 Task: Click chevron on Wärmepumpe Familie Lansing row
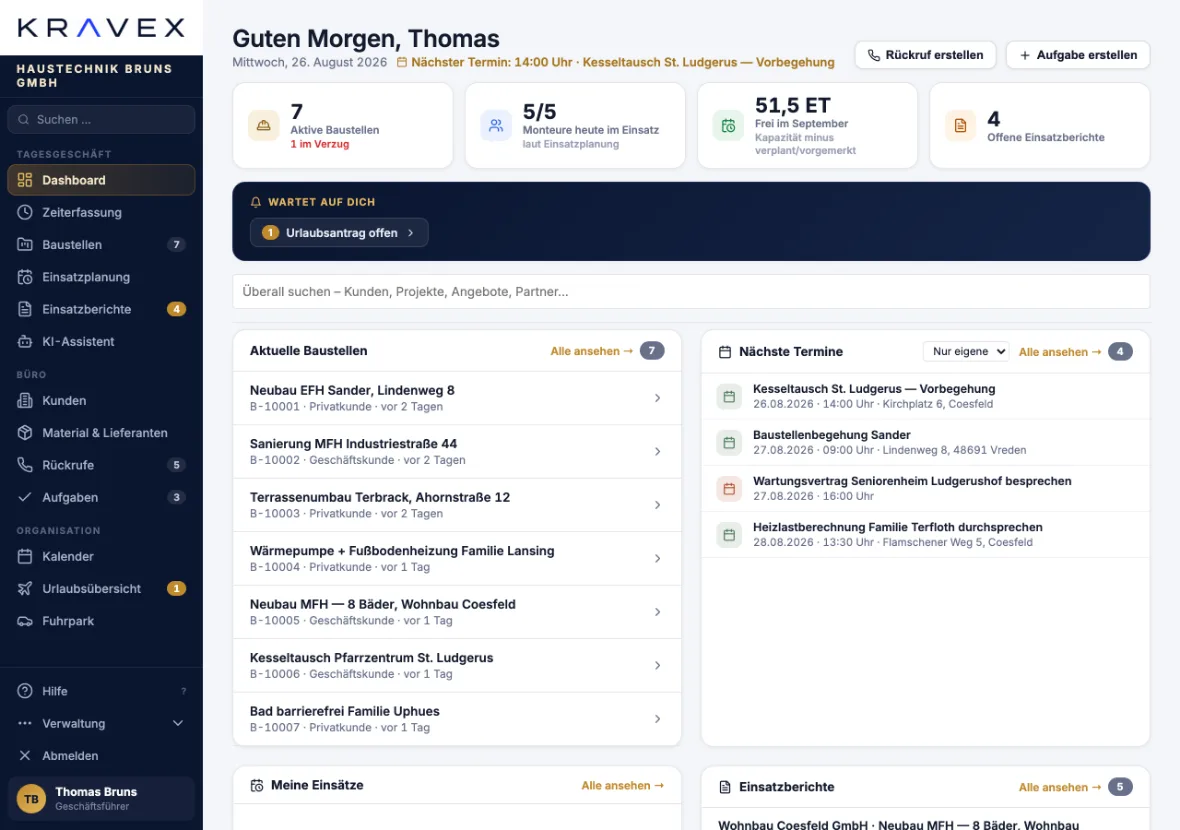point(657,558)
